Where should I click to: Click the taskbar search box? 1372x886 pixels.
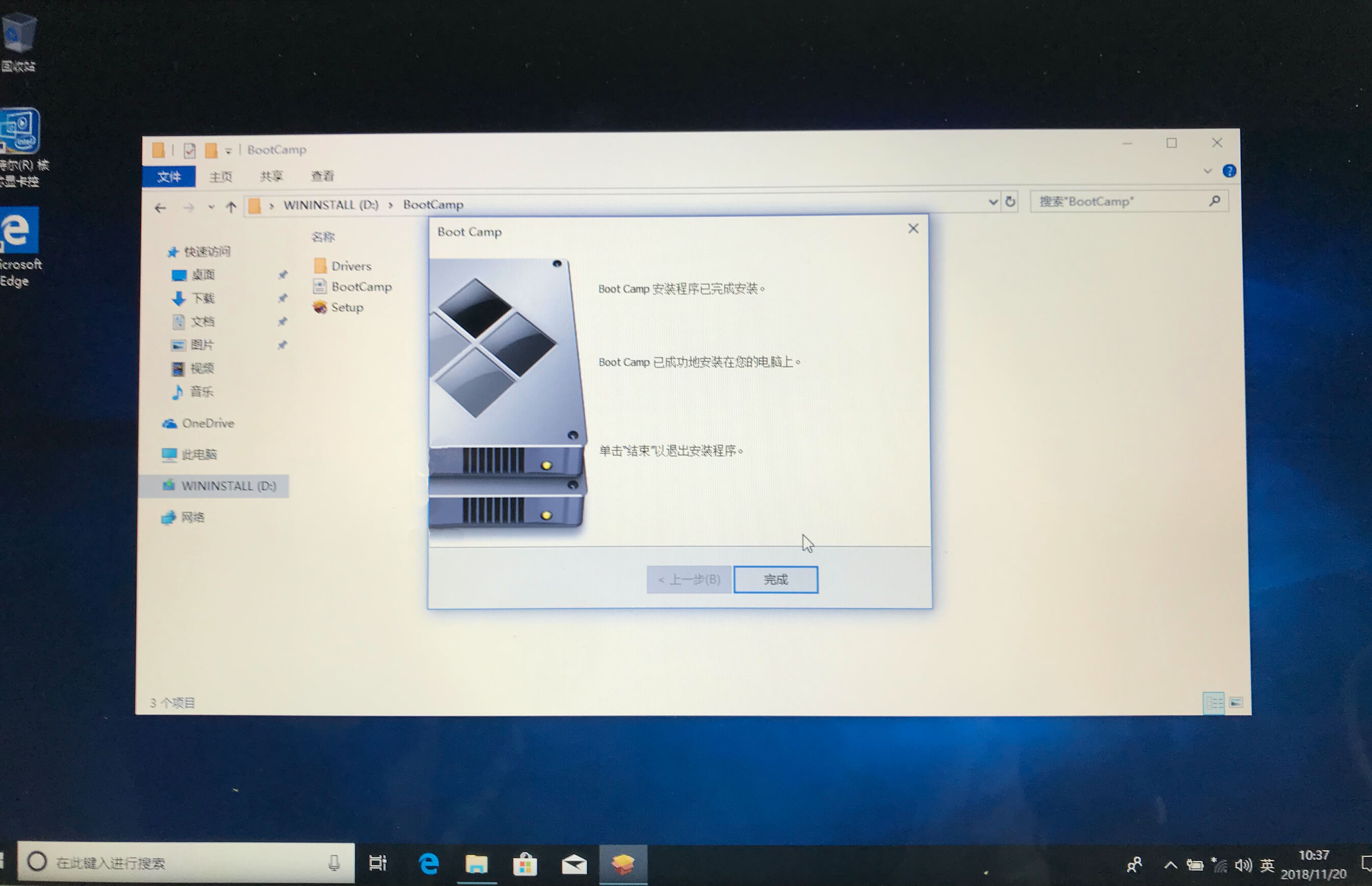(x=186, y=863)
